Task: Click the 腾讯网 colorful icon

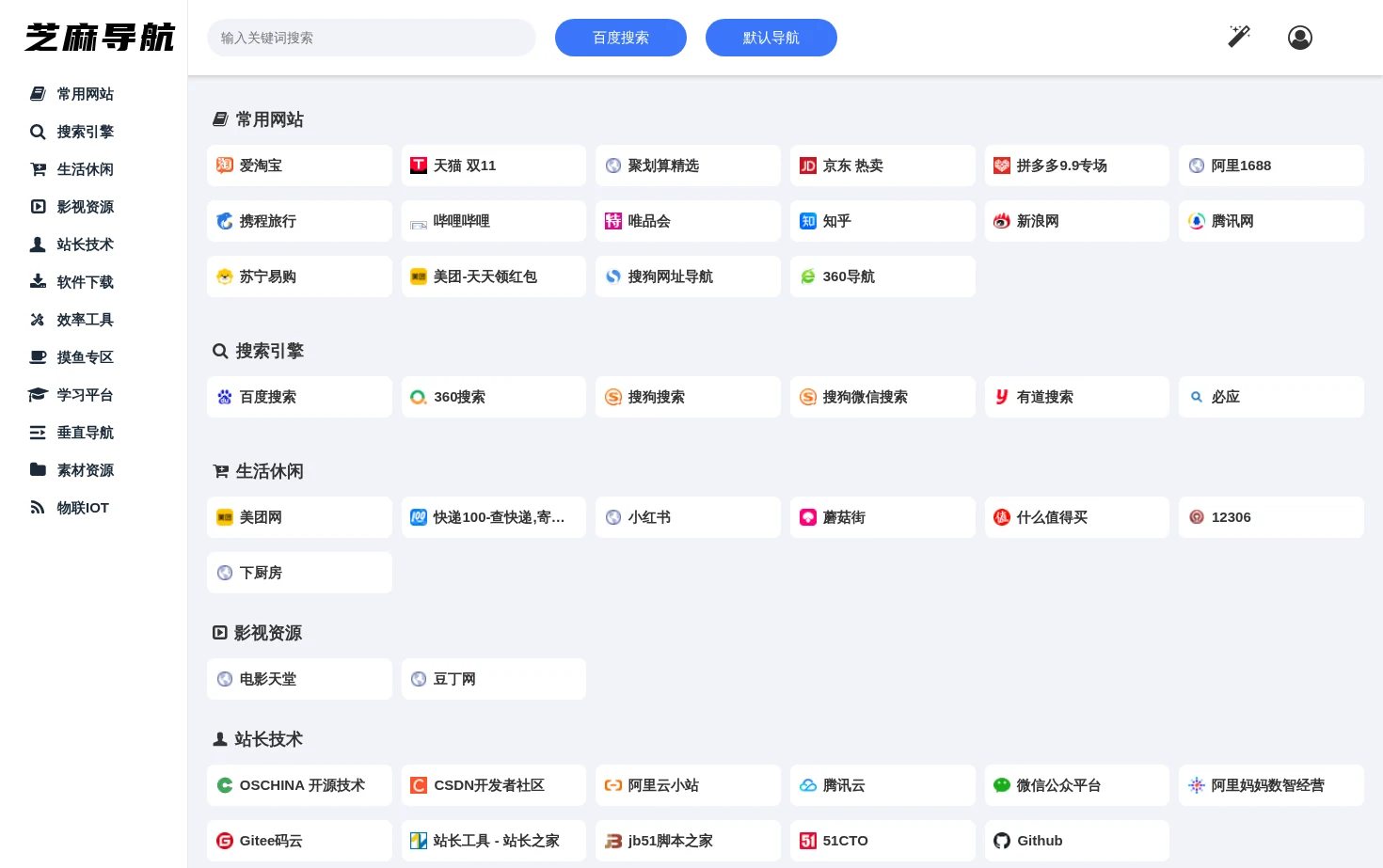Action: 1197,221
